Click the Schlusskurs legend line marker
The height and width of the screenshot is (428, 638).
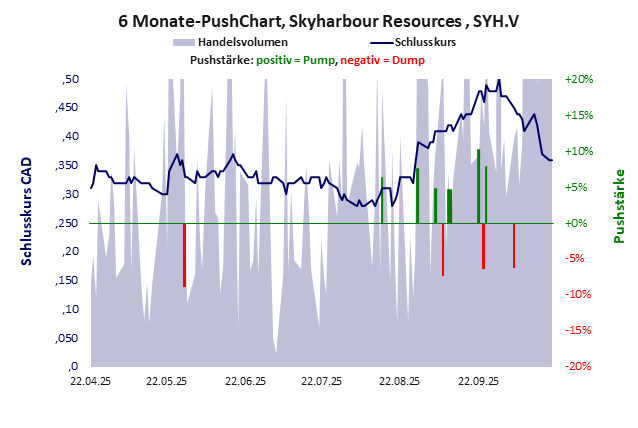point(381,43)
